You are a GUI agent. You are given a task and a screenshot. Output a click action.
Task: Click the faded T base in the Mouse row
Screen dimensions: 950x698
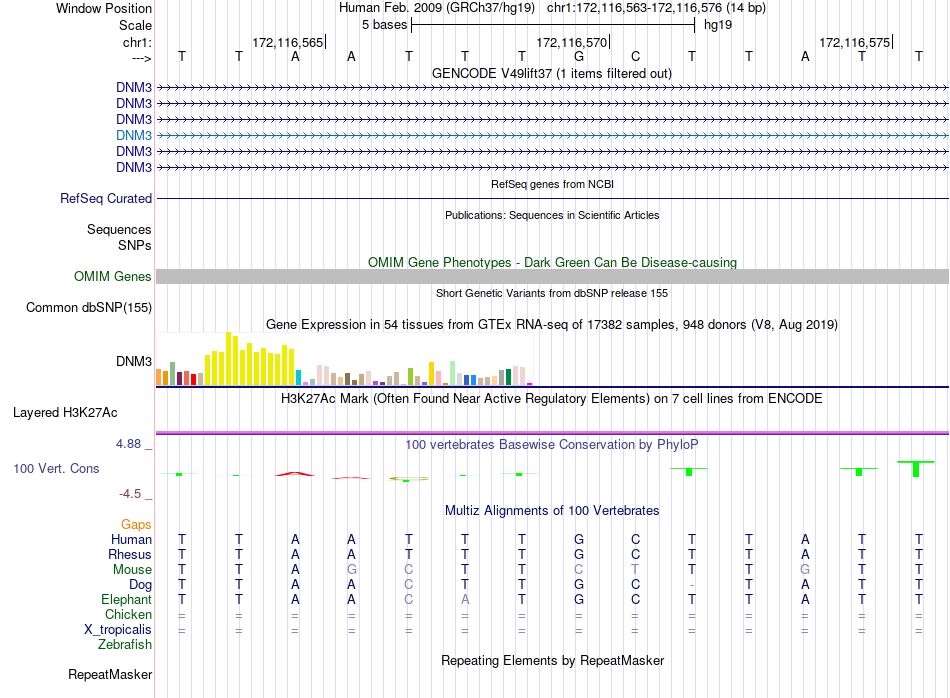click(x=635, y=570)
